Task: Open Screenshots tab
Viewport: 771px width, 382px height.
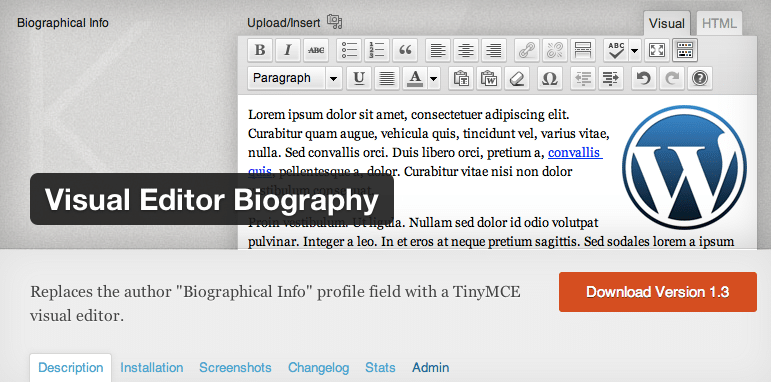Action: (235, 368)
